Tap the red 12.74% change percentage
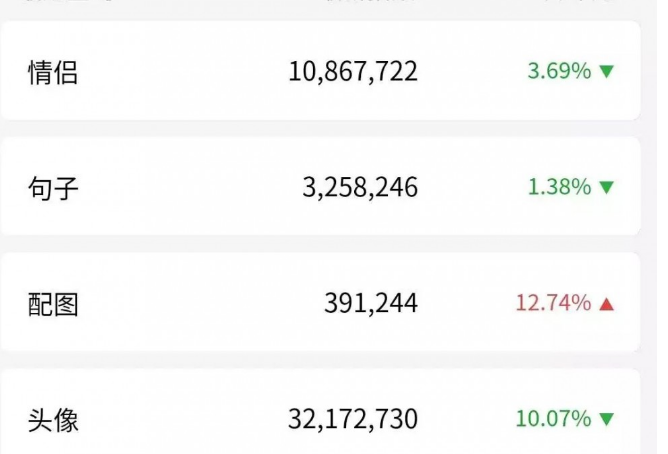Image resolution: width=668 pixels, height=454 pixels. 554,303
